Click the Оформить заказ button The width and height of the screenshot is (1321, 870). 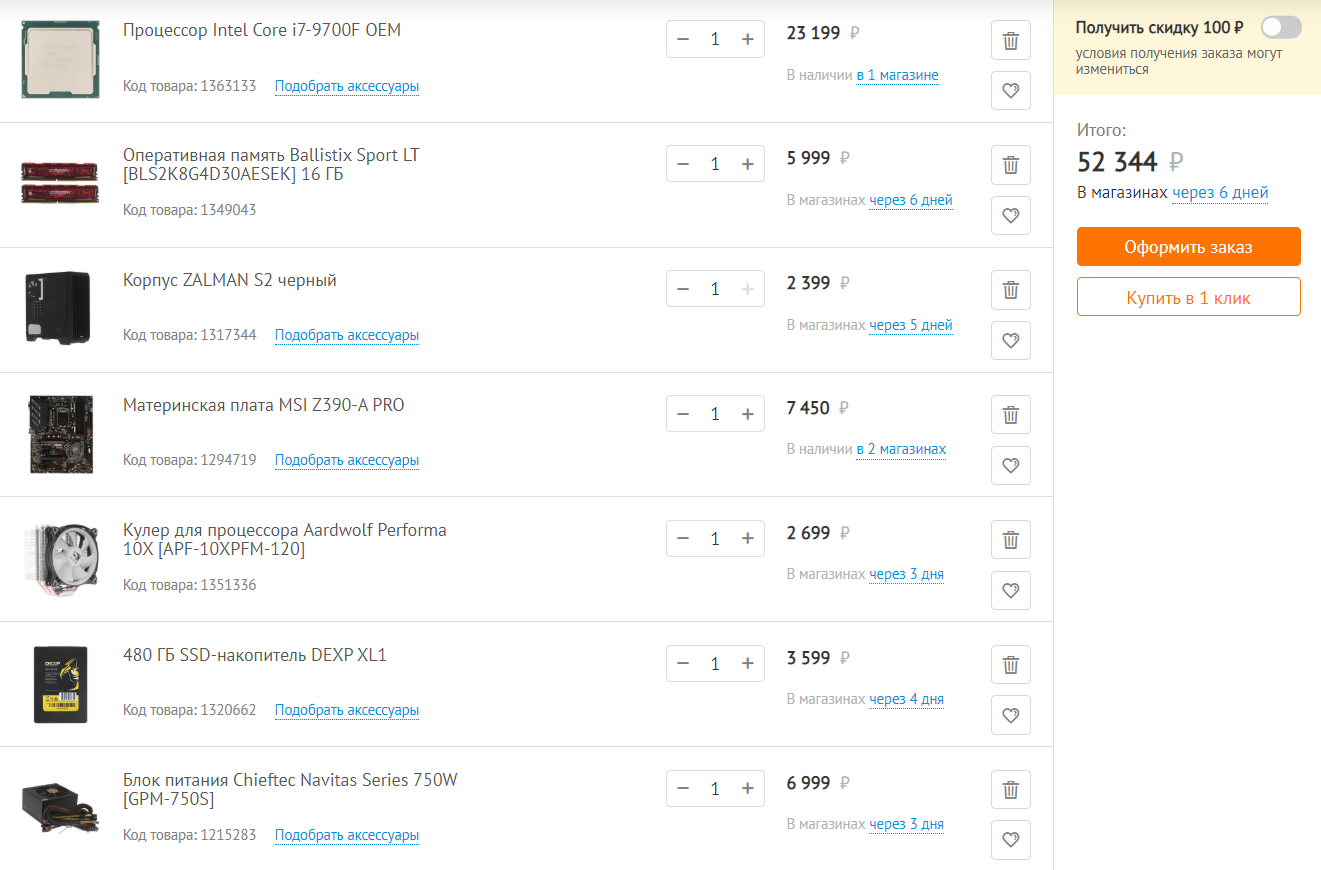pyautogui.click(x=1188, y=247)
